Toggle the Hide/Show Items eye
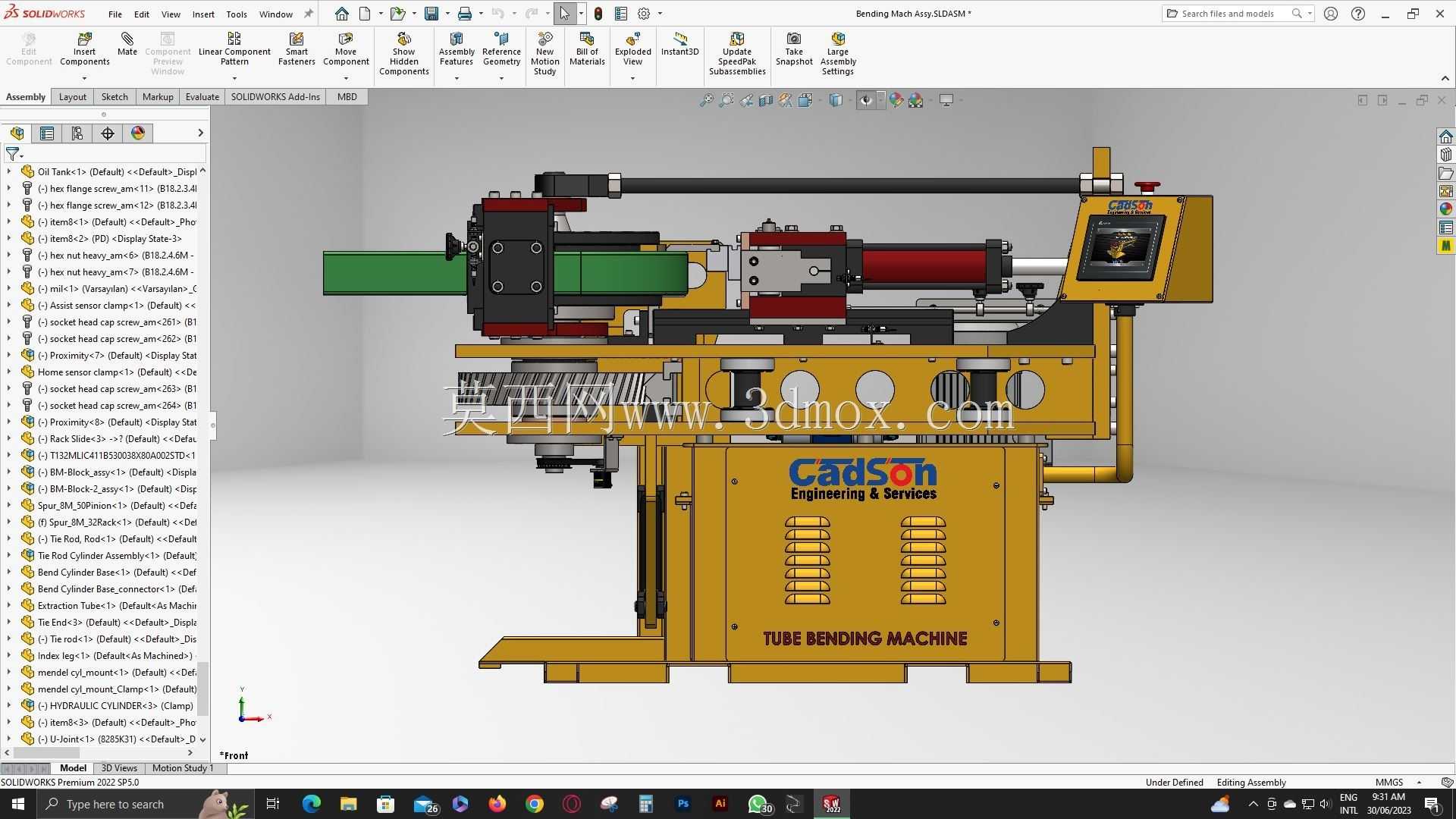The width and height of the screenshot is (1456, 819). pyautogui.click(x=866, y=100)
